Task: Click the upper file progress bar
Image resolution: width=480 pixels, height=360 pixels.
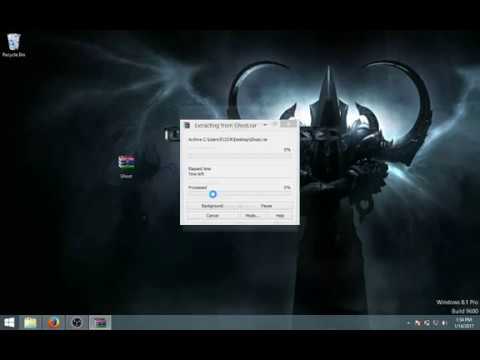Action: pyautogui.click(x=239, y=156)
